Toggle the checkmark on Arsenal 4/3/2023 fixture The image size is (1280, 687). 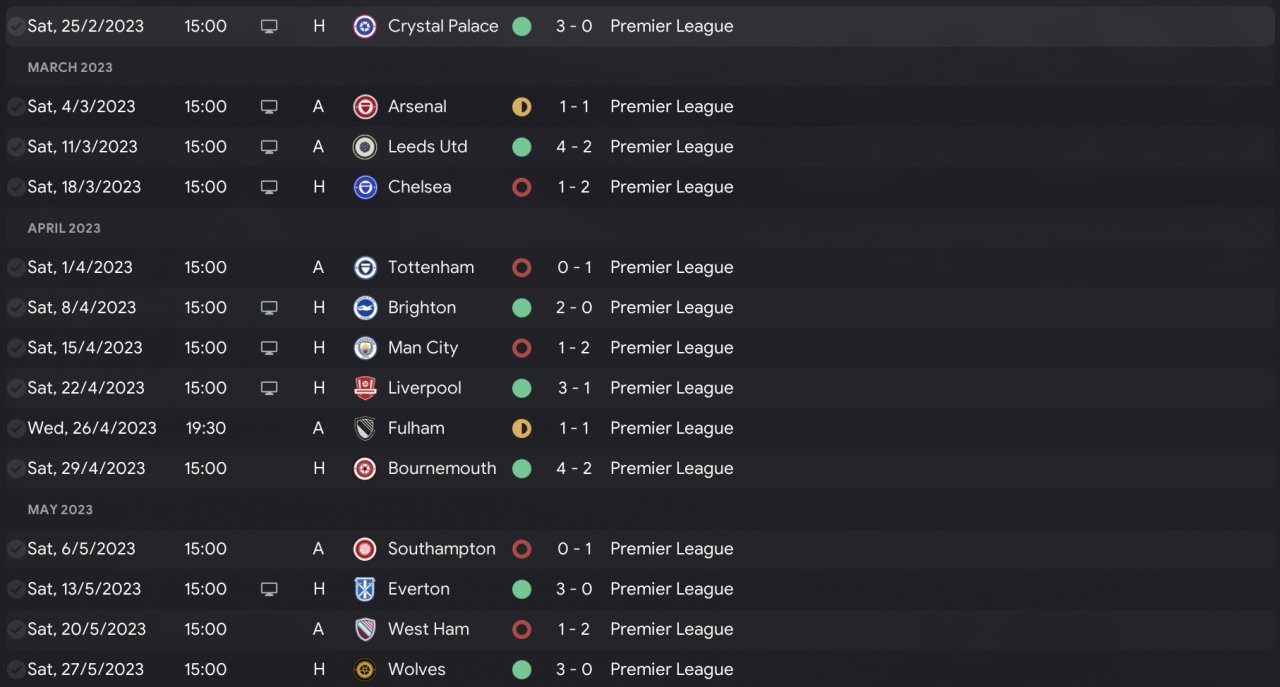(16, 107)
